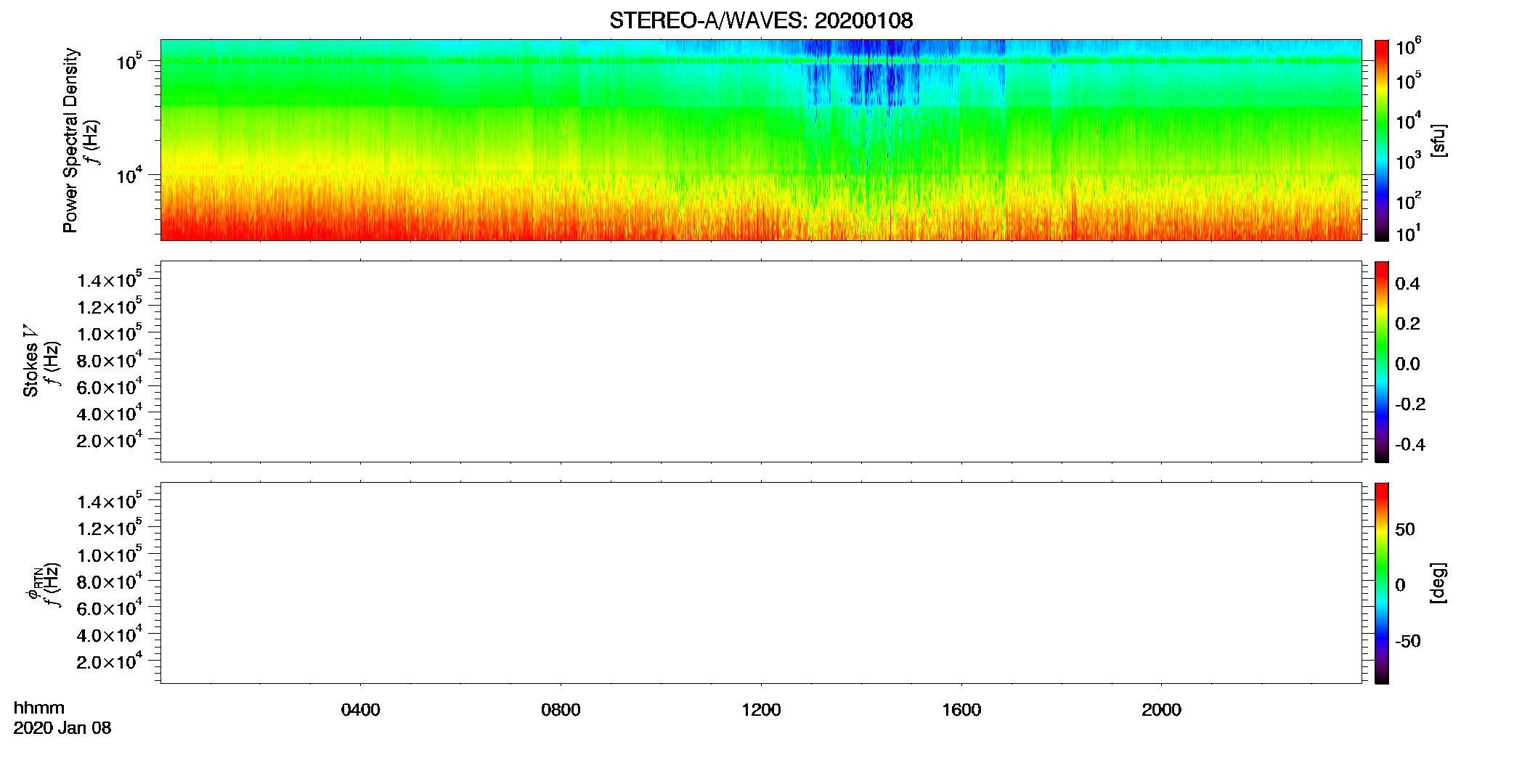This screenshot has width=1522, height=784.
Task: Click the power spectral density spectrogram plot
Action: pyautogui.click(x=761, y=140)
